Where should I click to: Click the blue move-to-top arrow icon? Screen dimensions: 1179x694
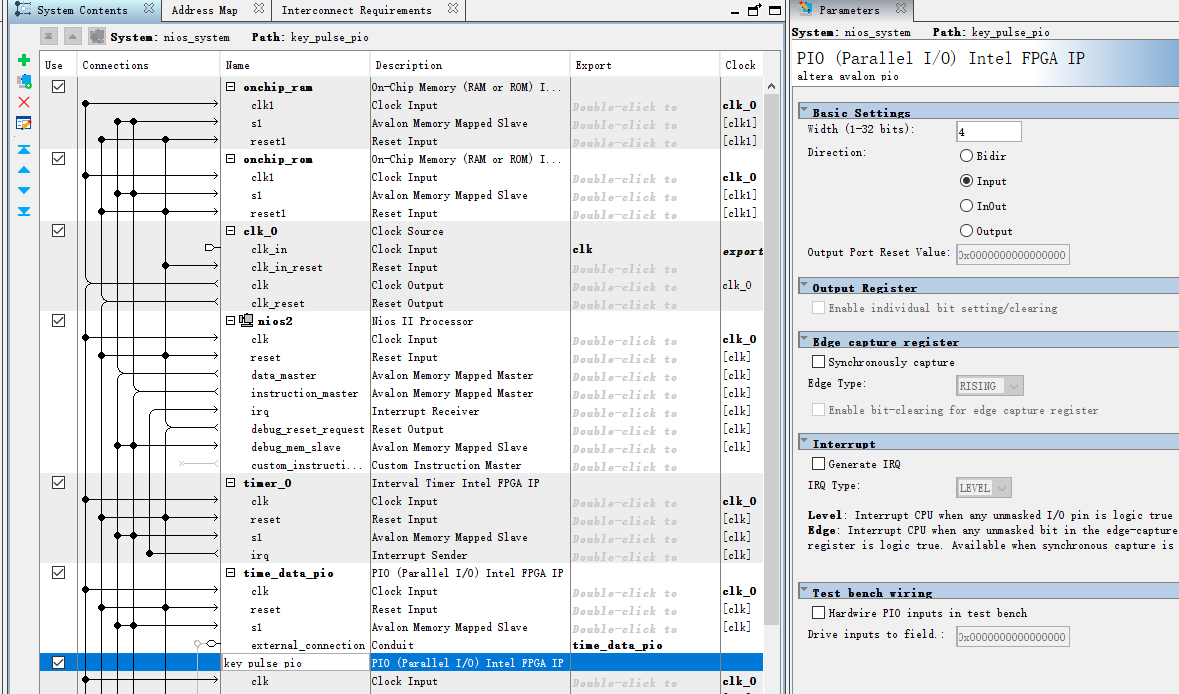[24, 150]
